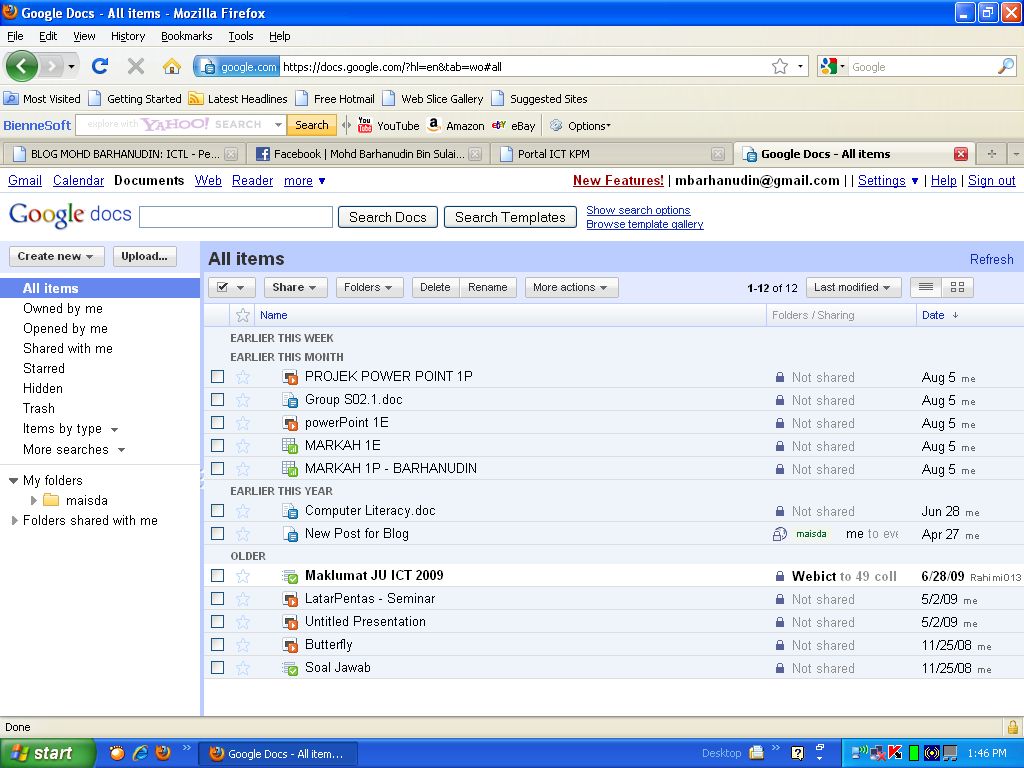Click in the Google Docs search field
This screenshot has width=1024, height=768.
click(236, 217)
